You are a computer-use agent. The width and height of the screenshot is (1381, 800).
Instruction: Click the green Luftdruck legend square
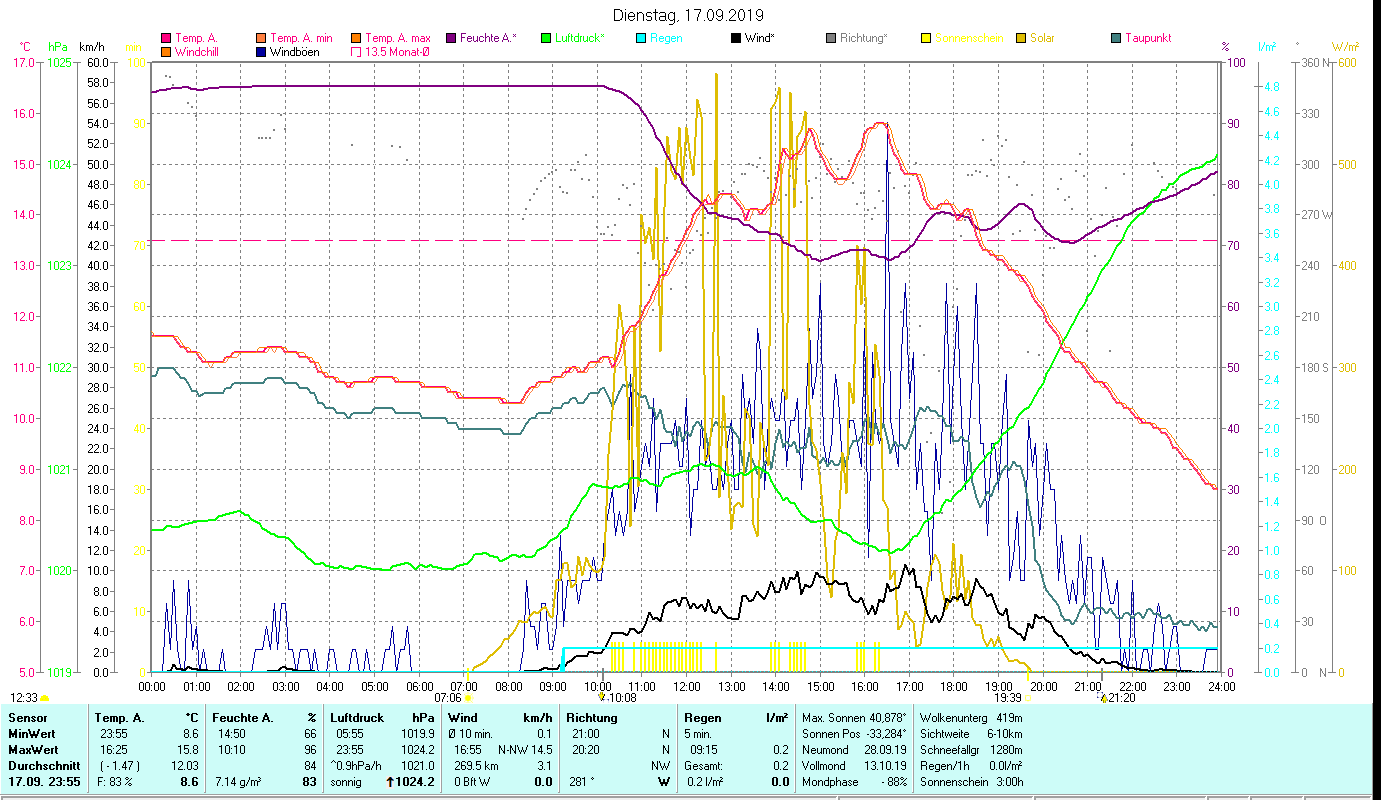(545, 38)
